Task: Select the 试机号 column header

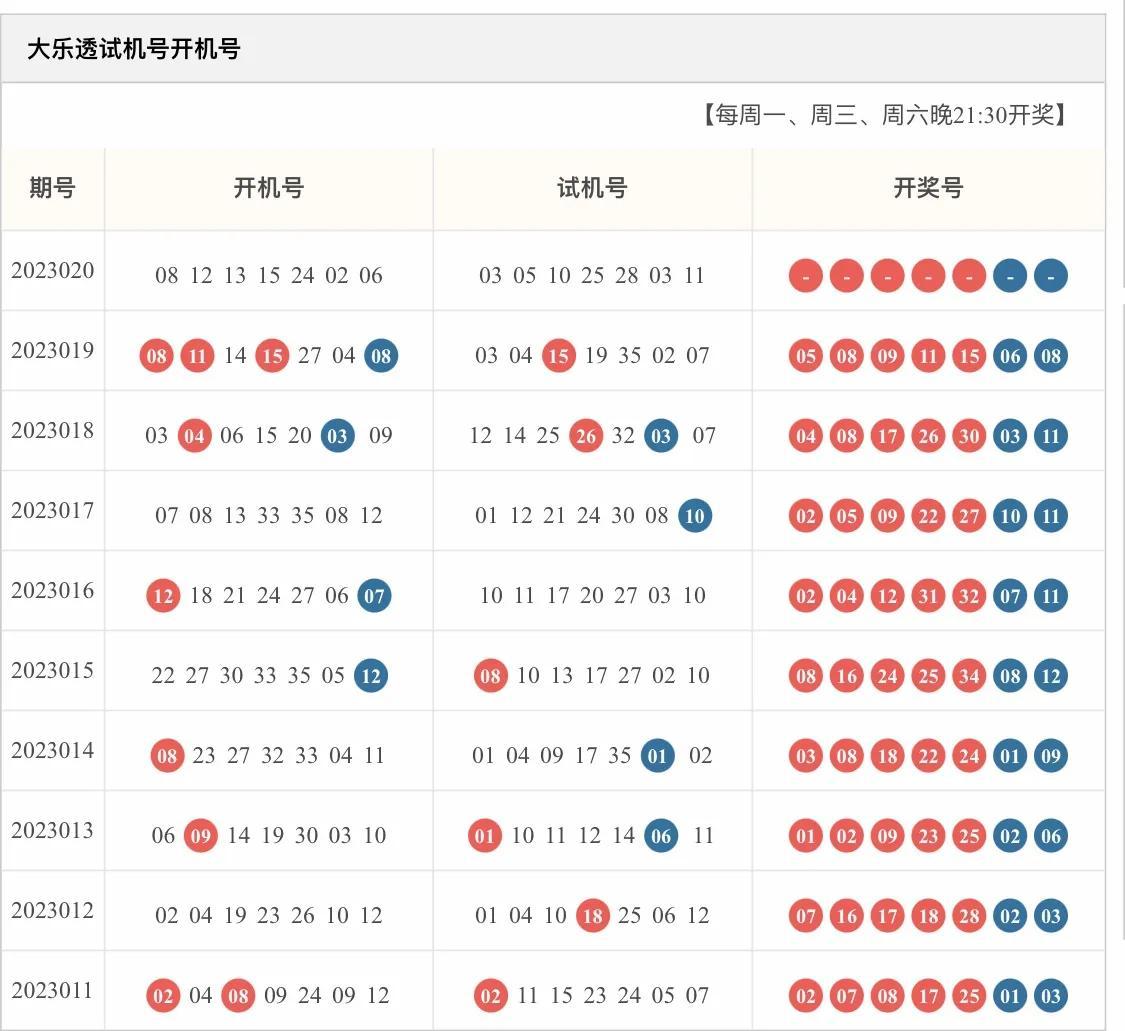Action: (x=592, y=188)
